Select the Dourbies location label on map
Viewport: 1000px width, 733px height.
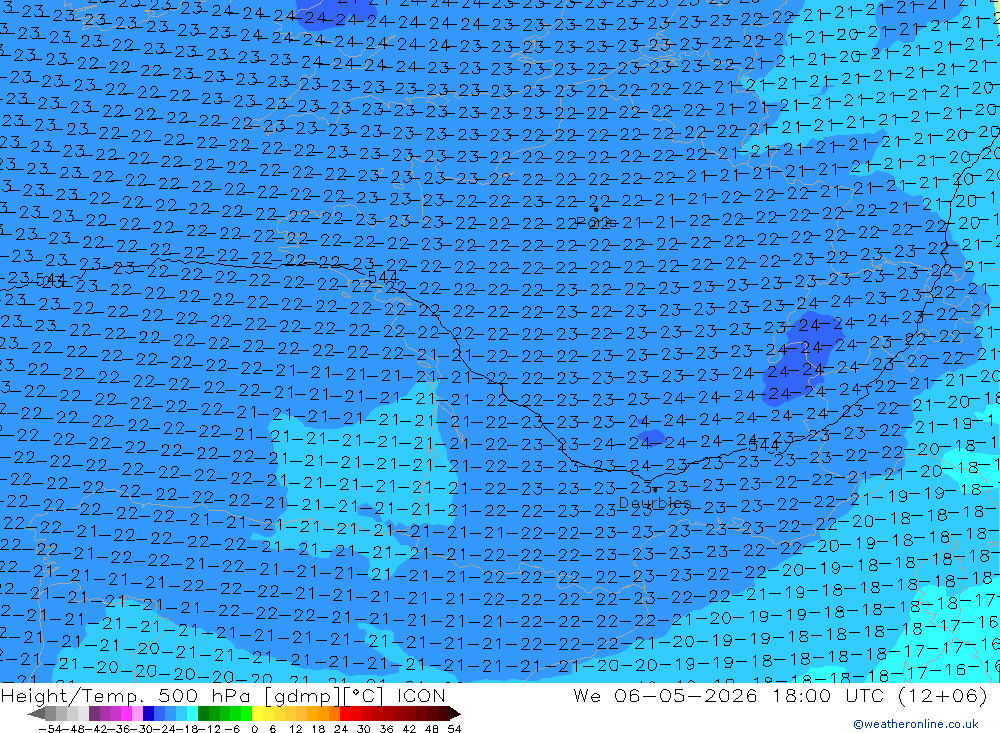point(654,503)
